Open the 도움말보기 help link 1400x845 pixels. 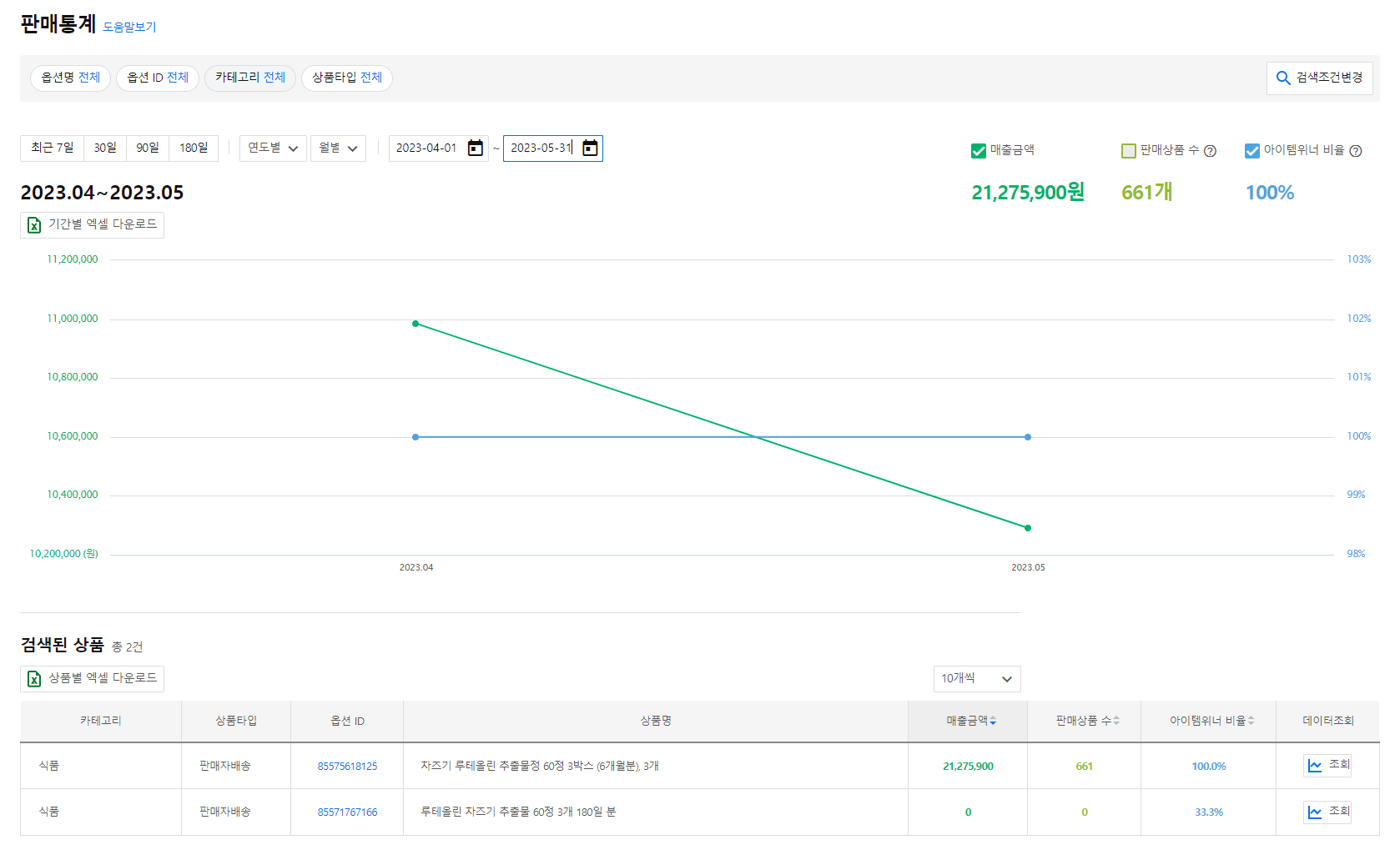(x=128, y=27)
